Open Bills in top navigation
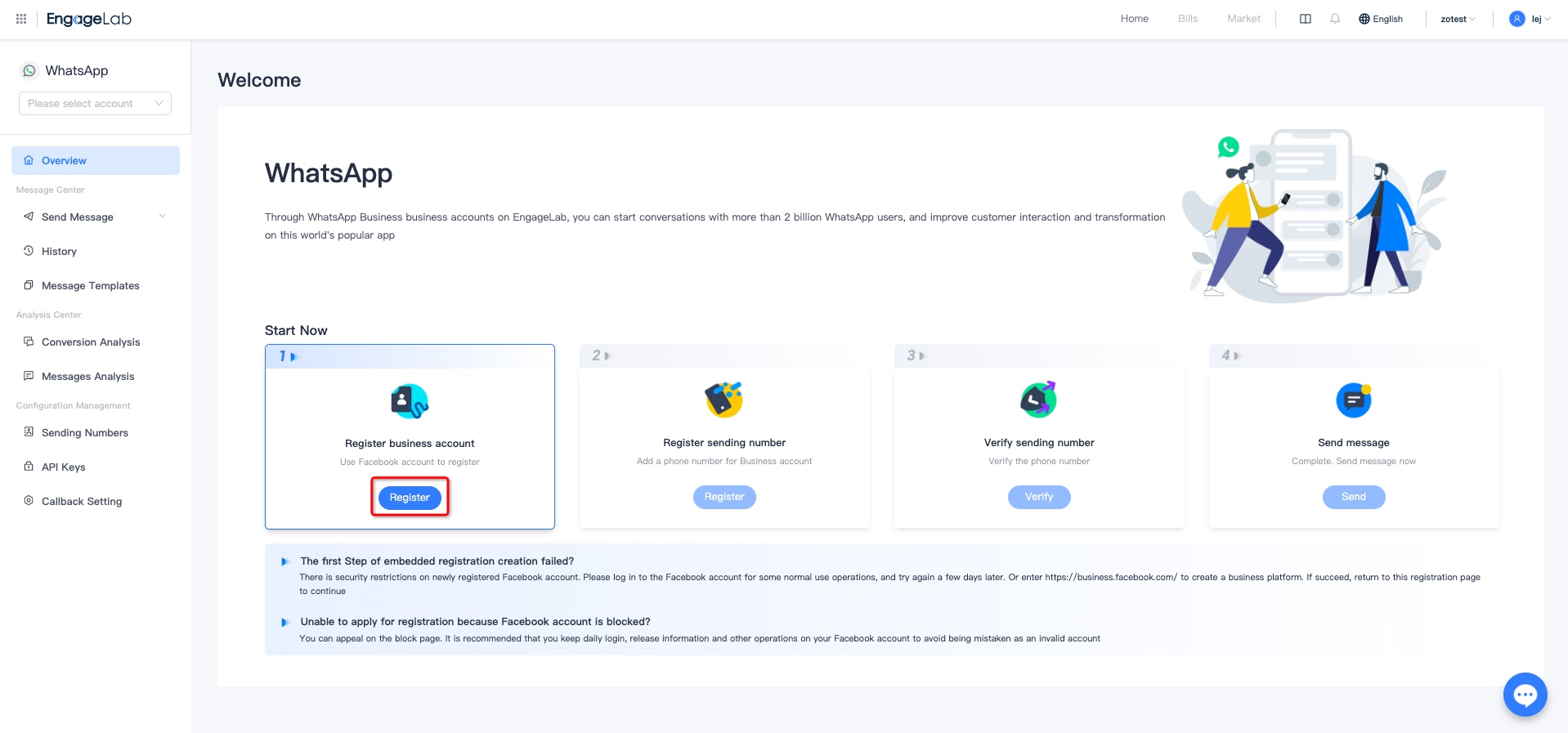1568x733 pixels. [1188, 19]
